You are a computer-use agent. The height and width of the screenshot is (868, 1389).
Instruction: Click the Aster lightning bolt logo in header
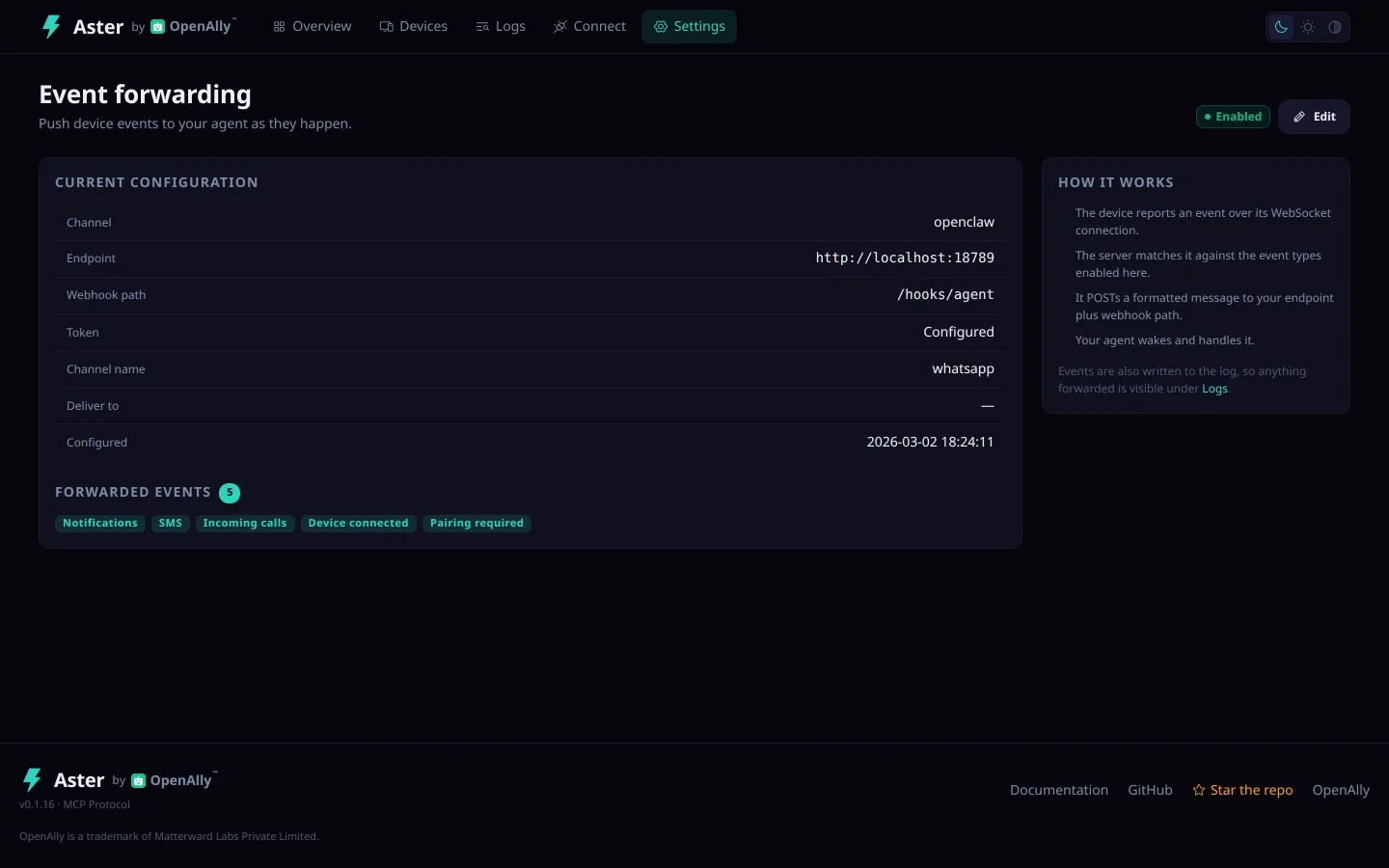51,26
